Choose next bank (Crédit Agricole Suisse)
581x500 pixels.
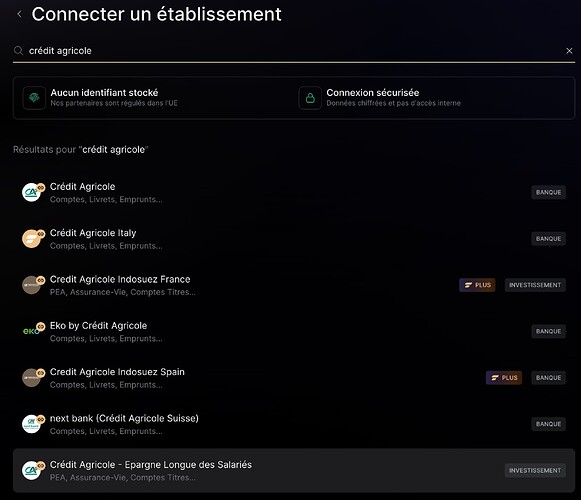point(294,424)
